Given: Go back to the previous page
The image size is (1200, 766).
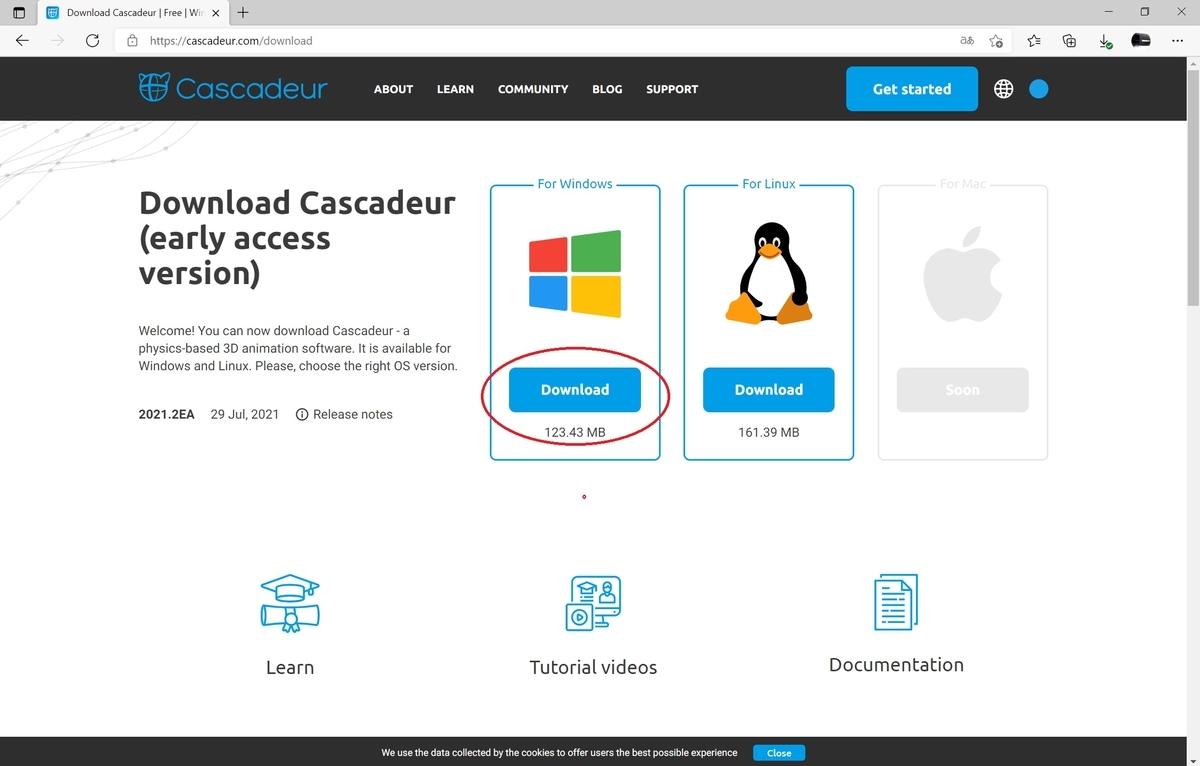Looking at the screenshot, I should click(x=23, y=41).
